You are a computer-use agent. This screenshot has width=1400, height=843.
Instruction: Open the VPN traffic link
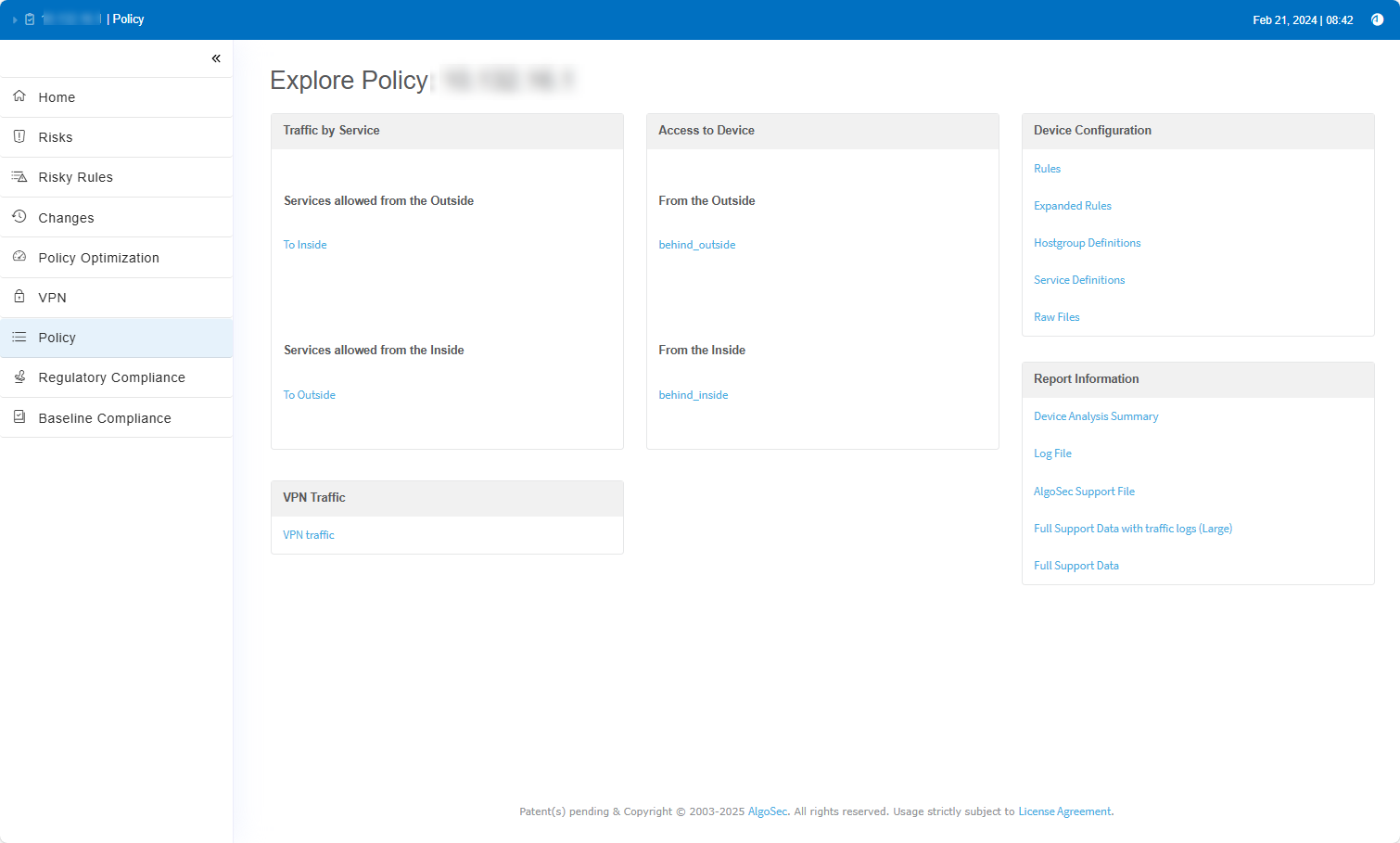point(309,535)
